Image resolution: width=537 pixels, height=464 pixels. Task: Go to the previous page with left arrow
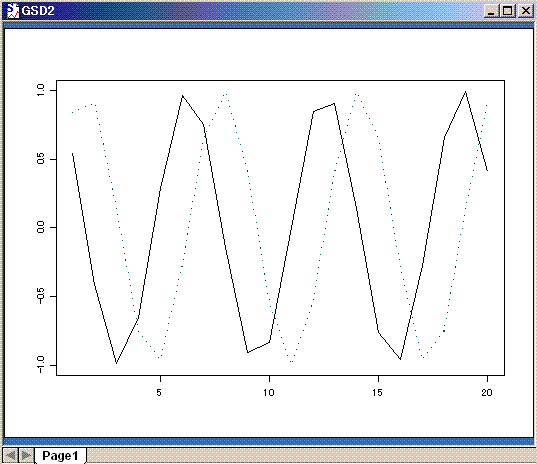[x=11, y=455]
